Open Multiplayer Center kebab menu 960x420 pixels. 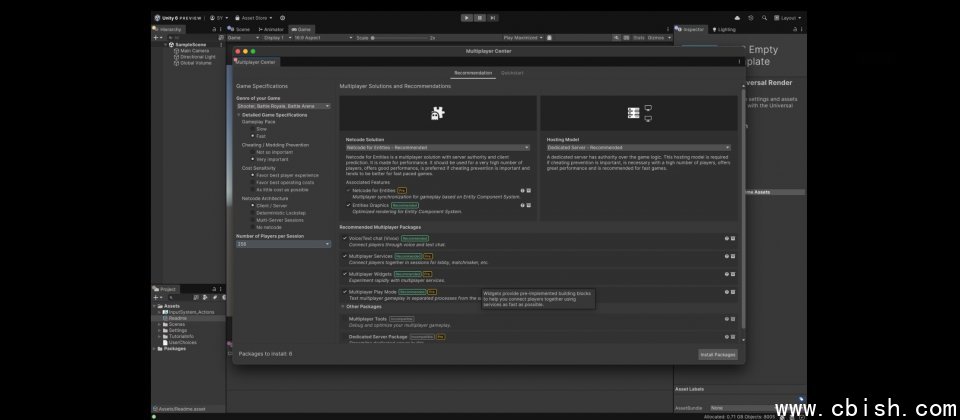(739, 61)
